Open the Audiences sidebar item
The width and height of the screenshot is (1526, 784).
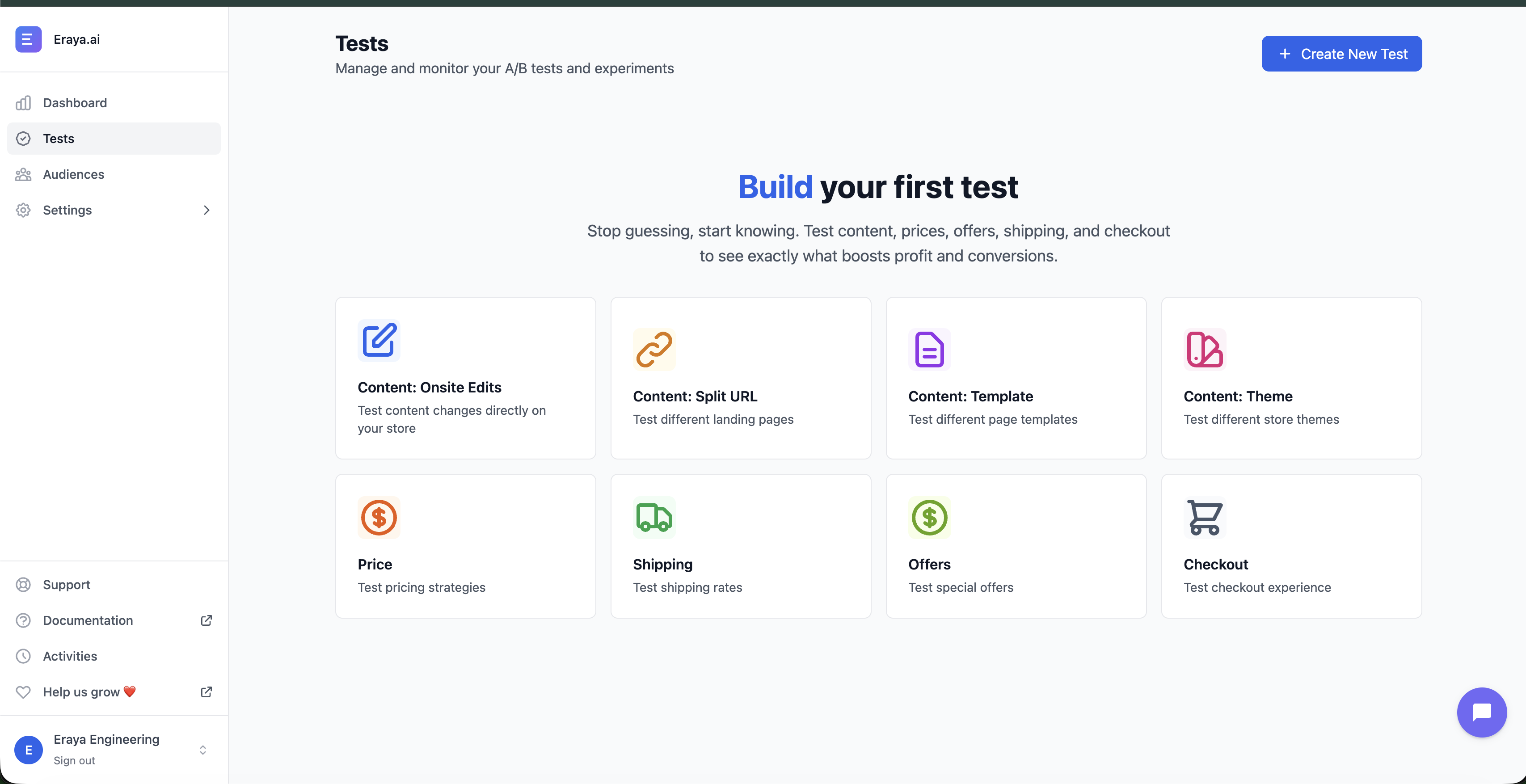(73, 174)
